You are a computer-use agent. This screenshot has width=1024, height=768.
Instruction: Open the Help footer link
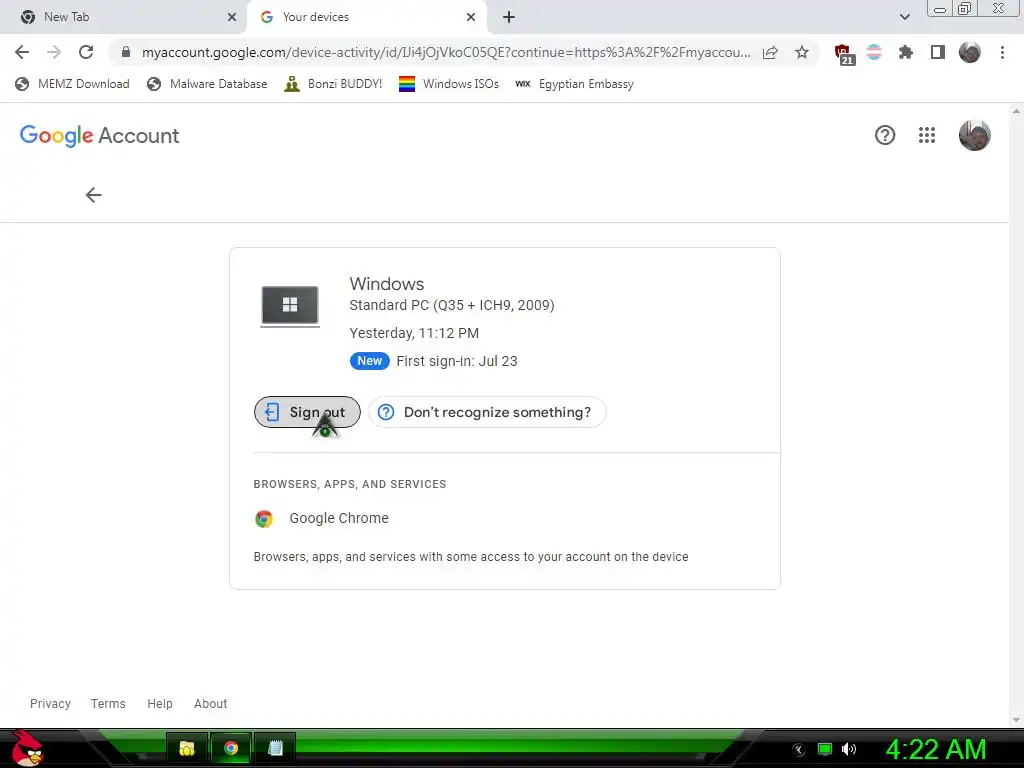[x=160, y=703]
